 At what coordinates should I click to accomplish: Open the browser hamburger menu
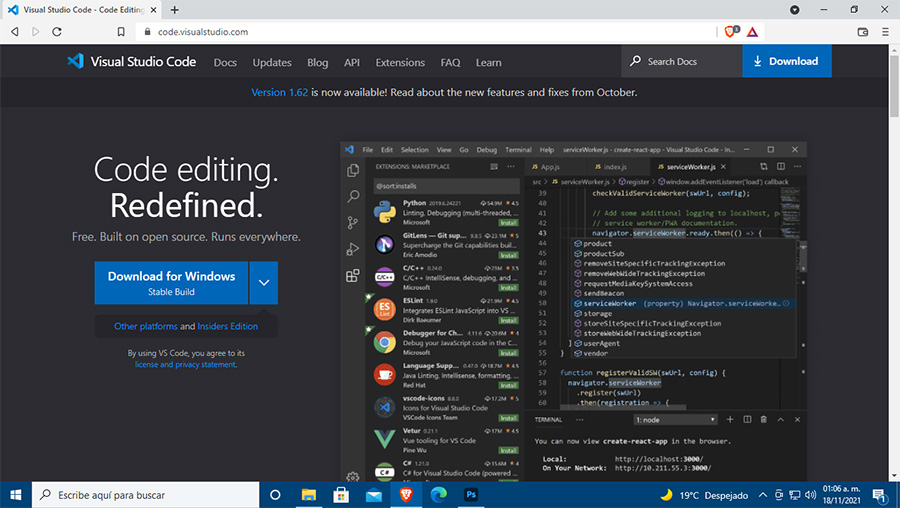[885, 32]
